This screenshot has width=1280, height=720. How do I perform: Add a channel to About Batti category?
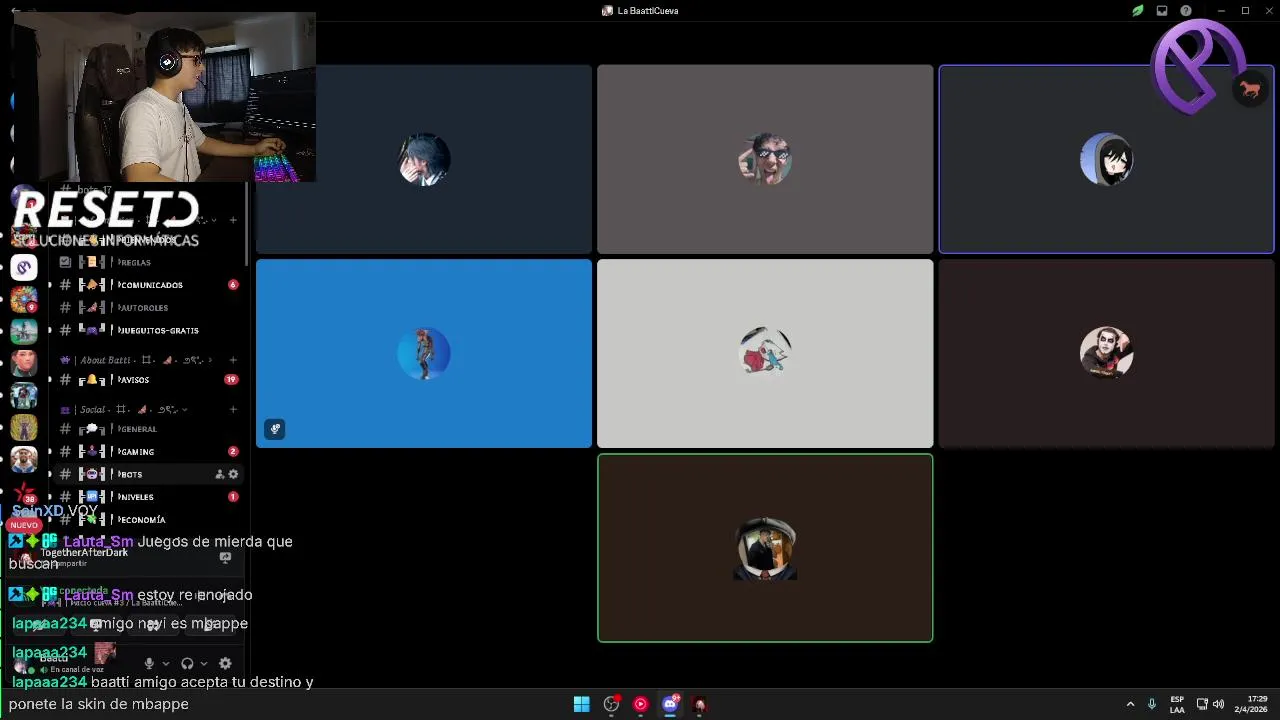[233, 360]
